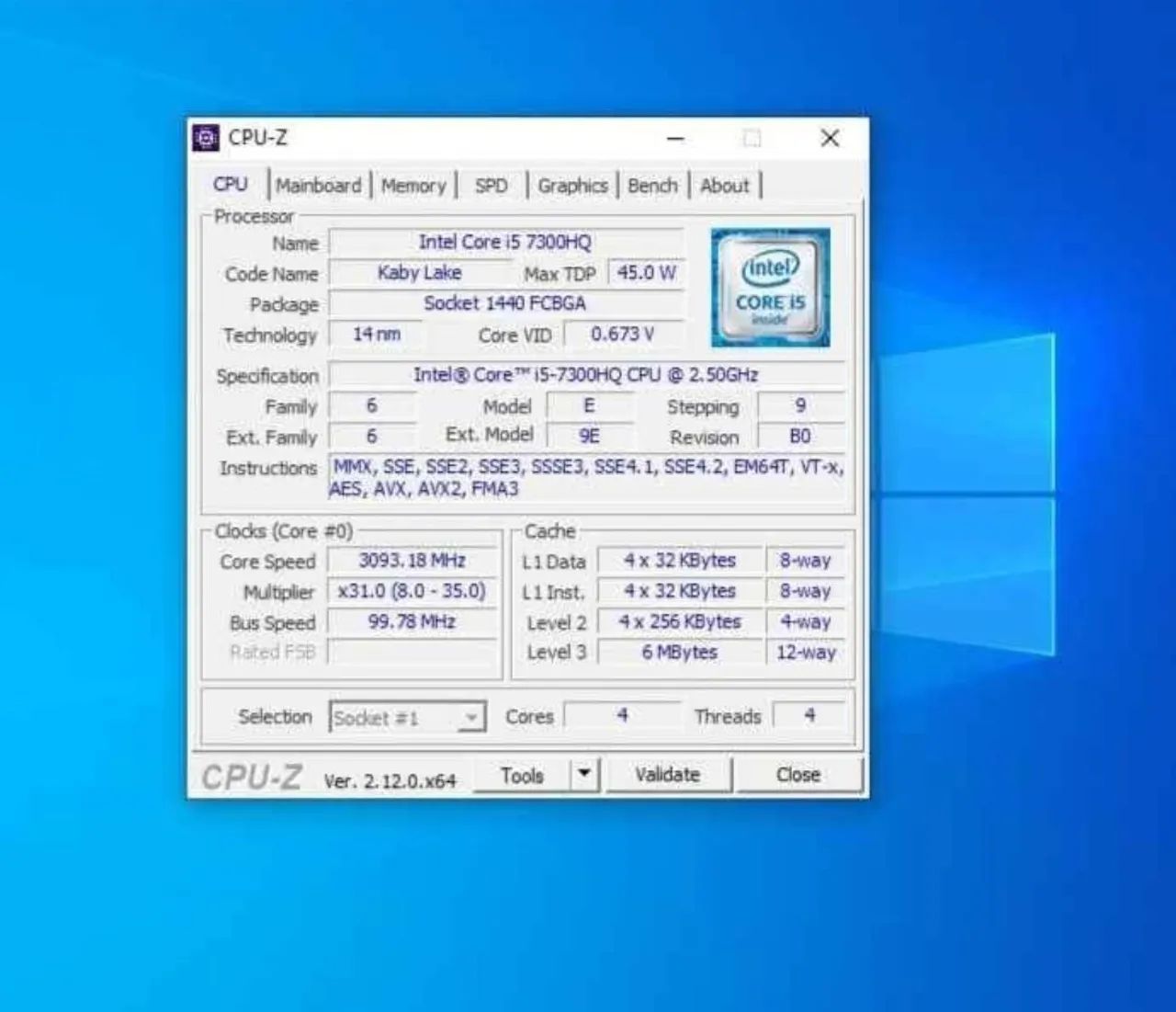Click the L1 Inst. value '4 x 32 KBytes'
Image resolution: width=1176 pixels, height=1012 pixels.
click(681, 591)
